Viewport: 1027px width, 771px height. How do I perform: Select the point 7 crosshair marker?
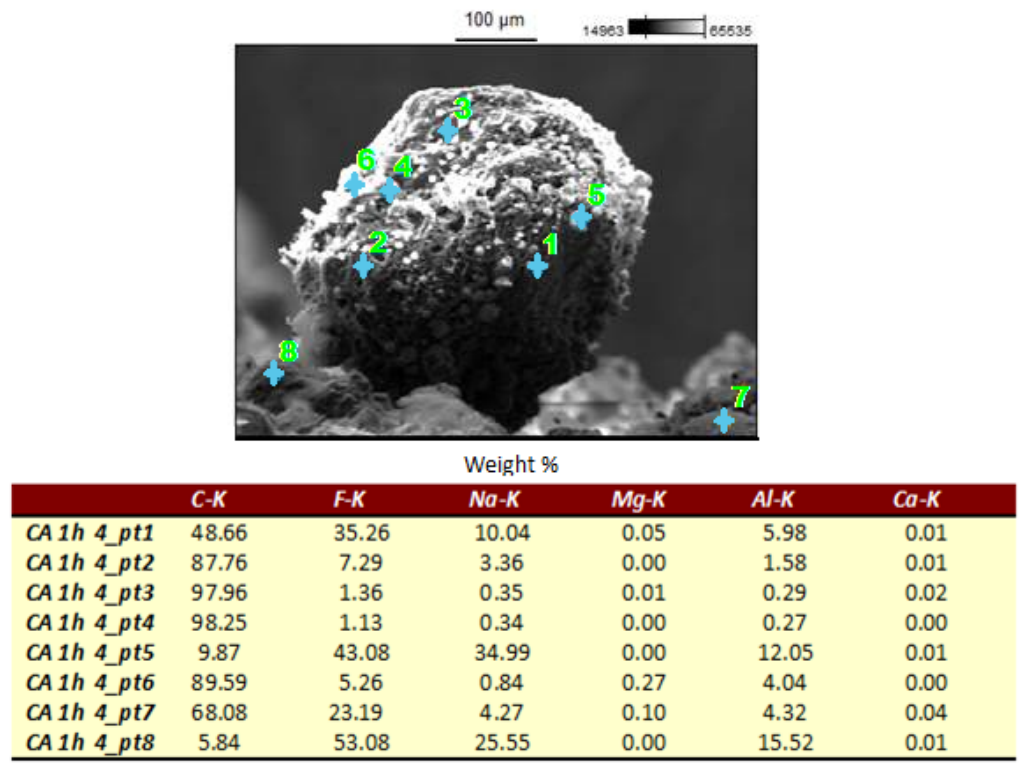tap(724, 420)
